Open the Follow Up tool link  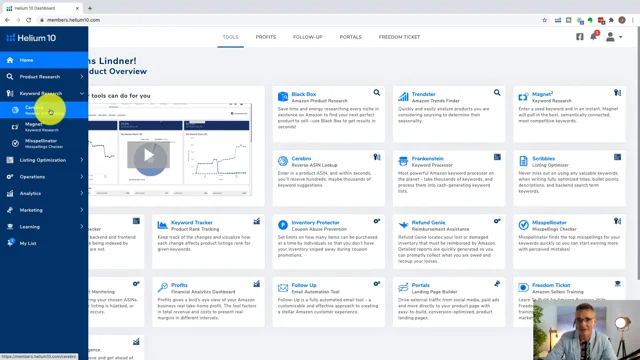click(304, 285)
